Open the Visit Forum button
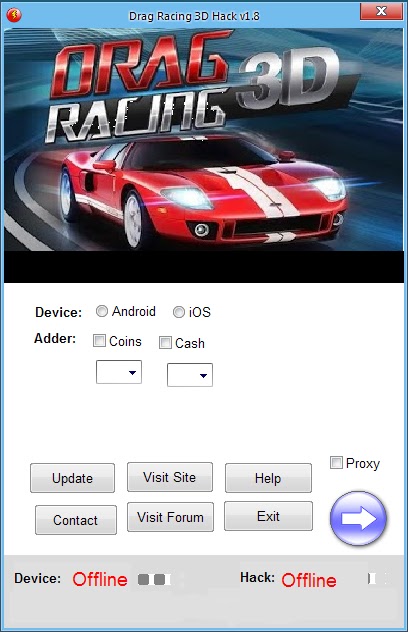 [171, 517]
